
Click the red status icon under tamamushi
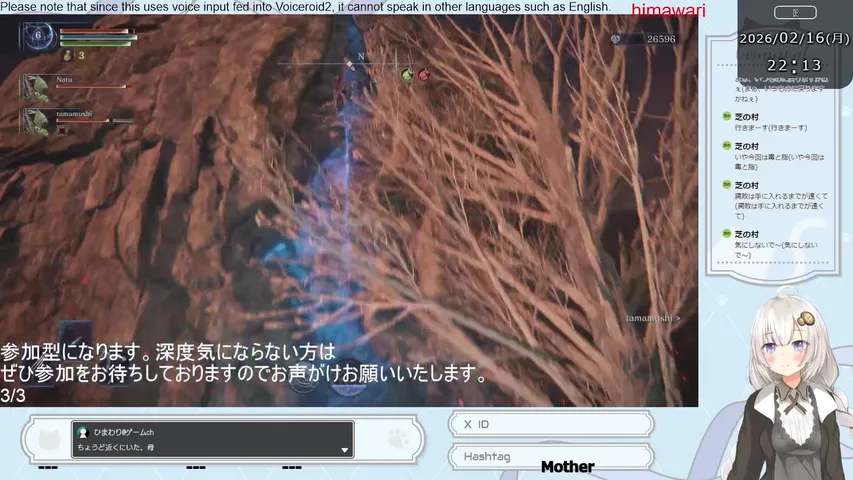coord(63,131)
